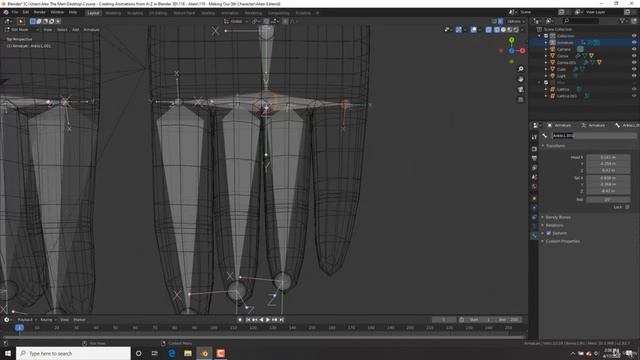
Task: Select Armature in the outliner
Action: coord(565,42)
